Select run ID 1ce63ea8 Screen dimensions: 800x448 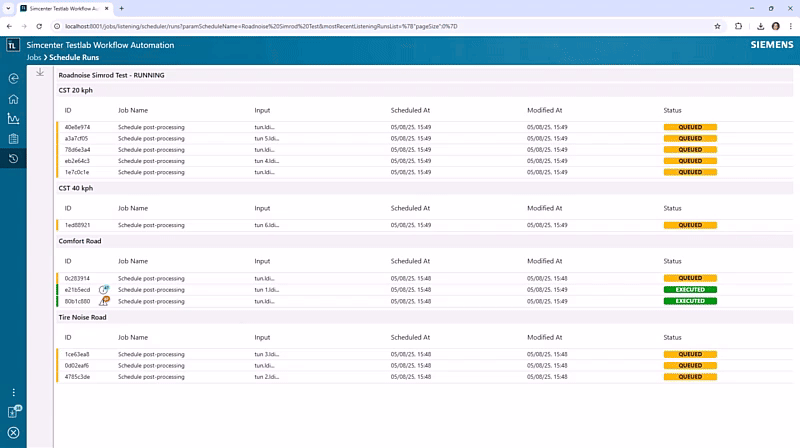pyautogui.click(x=77, y=354)
